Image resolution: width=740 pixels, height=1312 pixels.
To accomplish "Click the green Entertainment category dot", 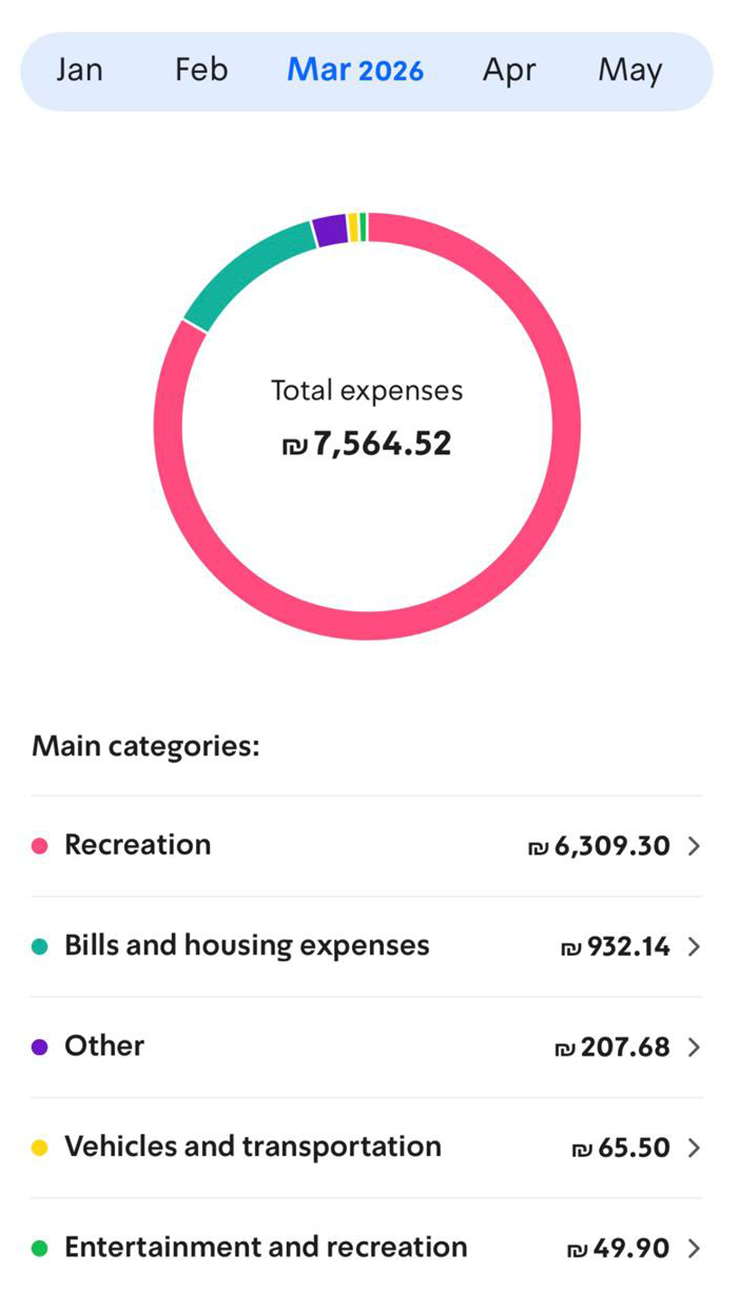I will pyautogui.click(x=40, y=1248).
